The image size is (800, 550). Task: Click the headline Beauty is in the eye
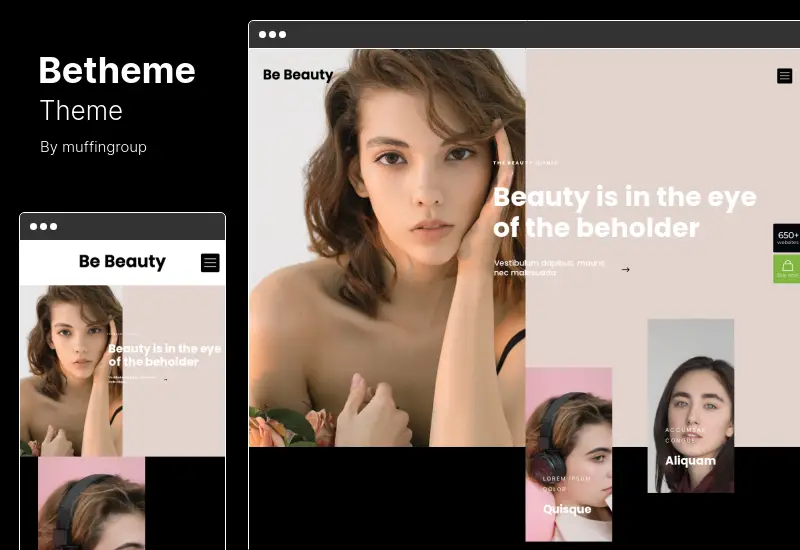624,212
